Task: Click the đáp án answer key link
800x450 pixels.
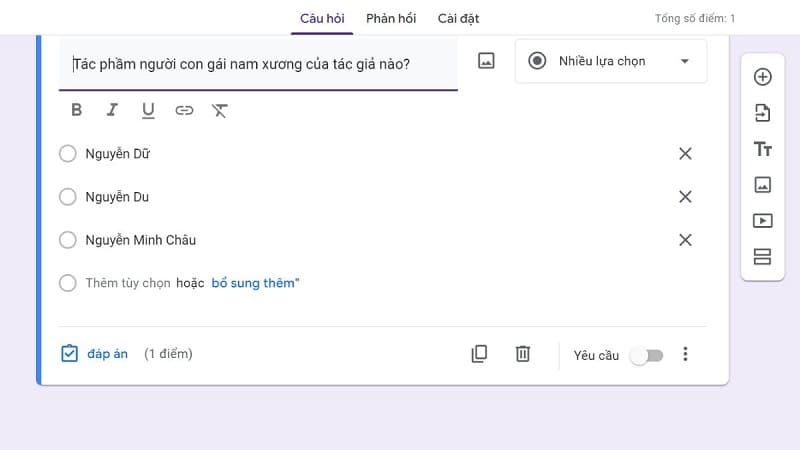Action: click(107, 354)
